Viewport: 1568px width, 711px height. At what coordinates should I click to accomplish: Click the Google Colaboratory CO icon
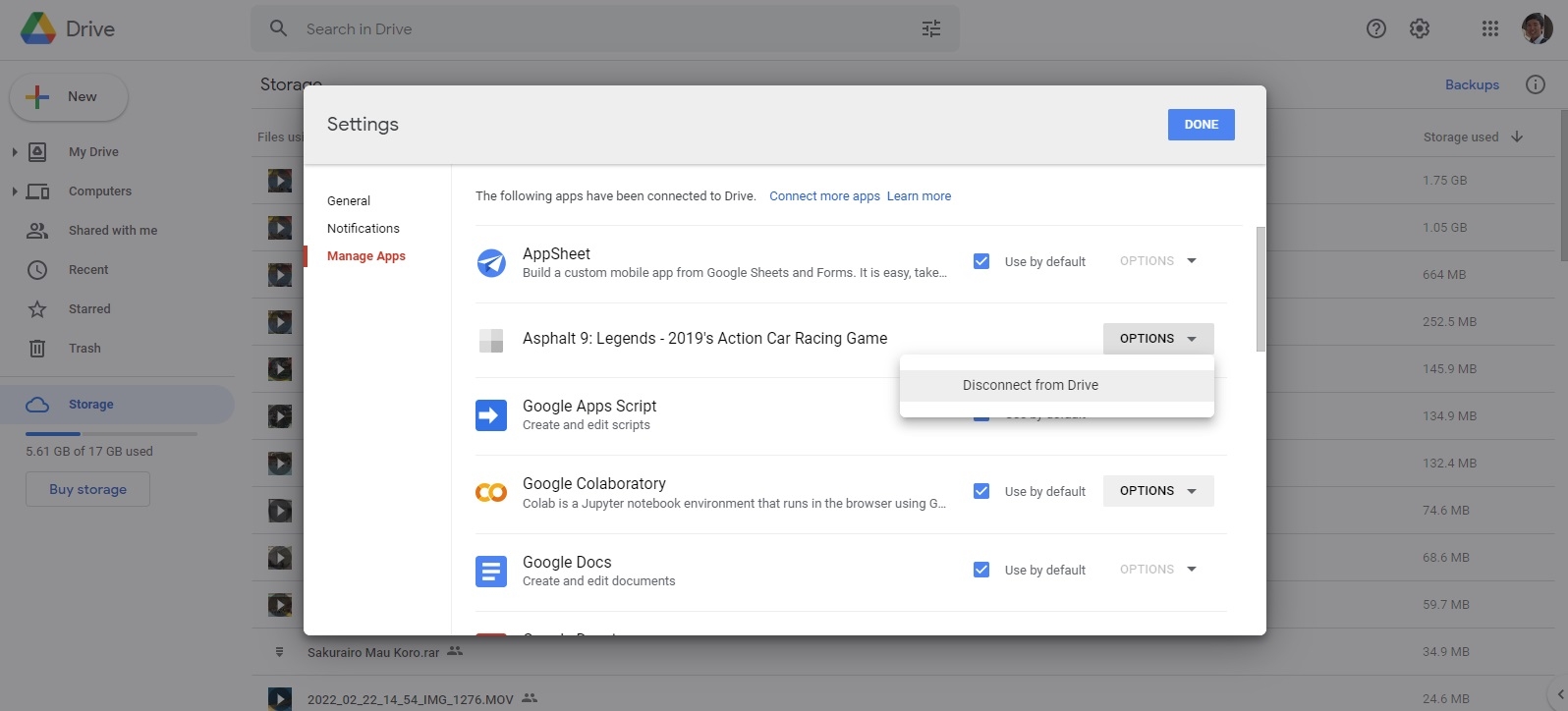tap(491, 493)
